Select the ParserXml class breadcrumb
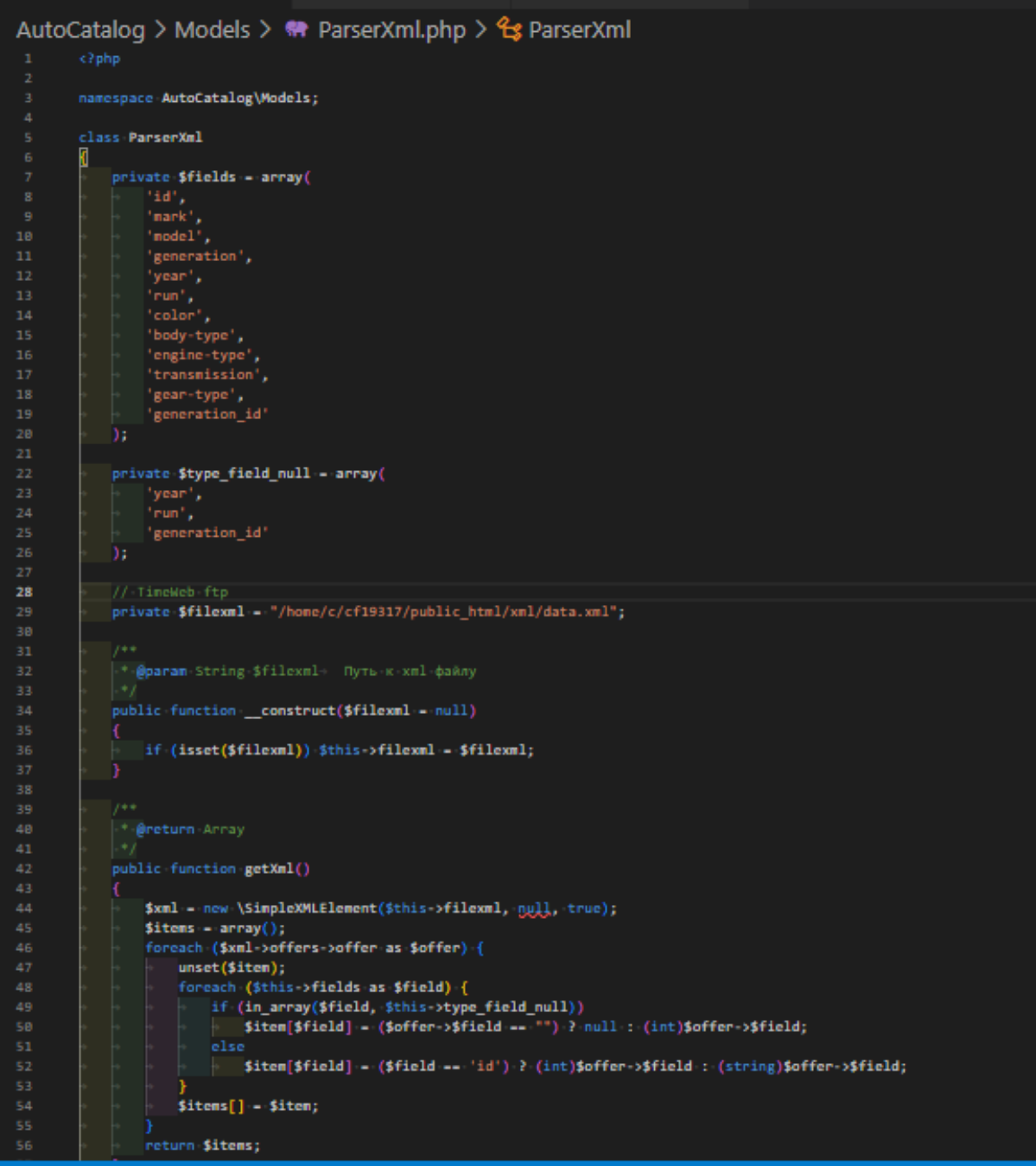 point(579,29)
